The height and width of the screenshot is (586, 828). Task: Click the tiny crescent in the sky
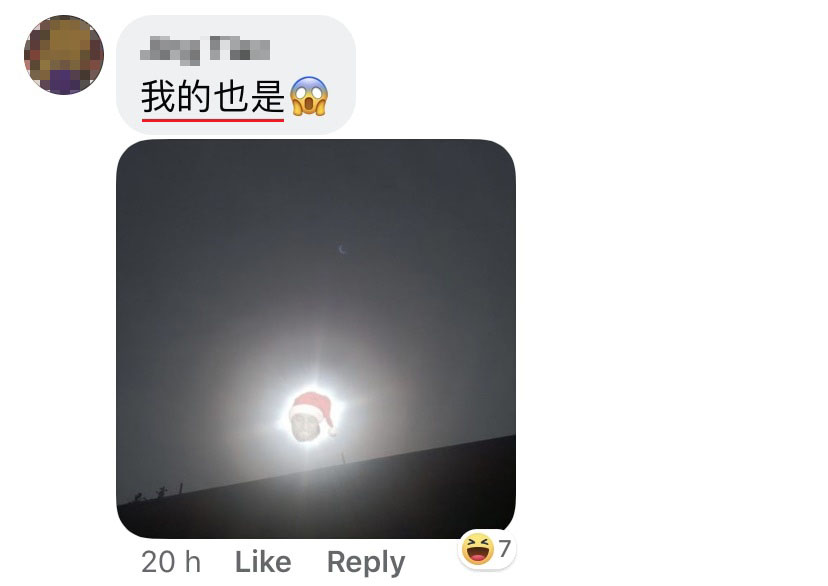342,249
